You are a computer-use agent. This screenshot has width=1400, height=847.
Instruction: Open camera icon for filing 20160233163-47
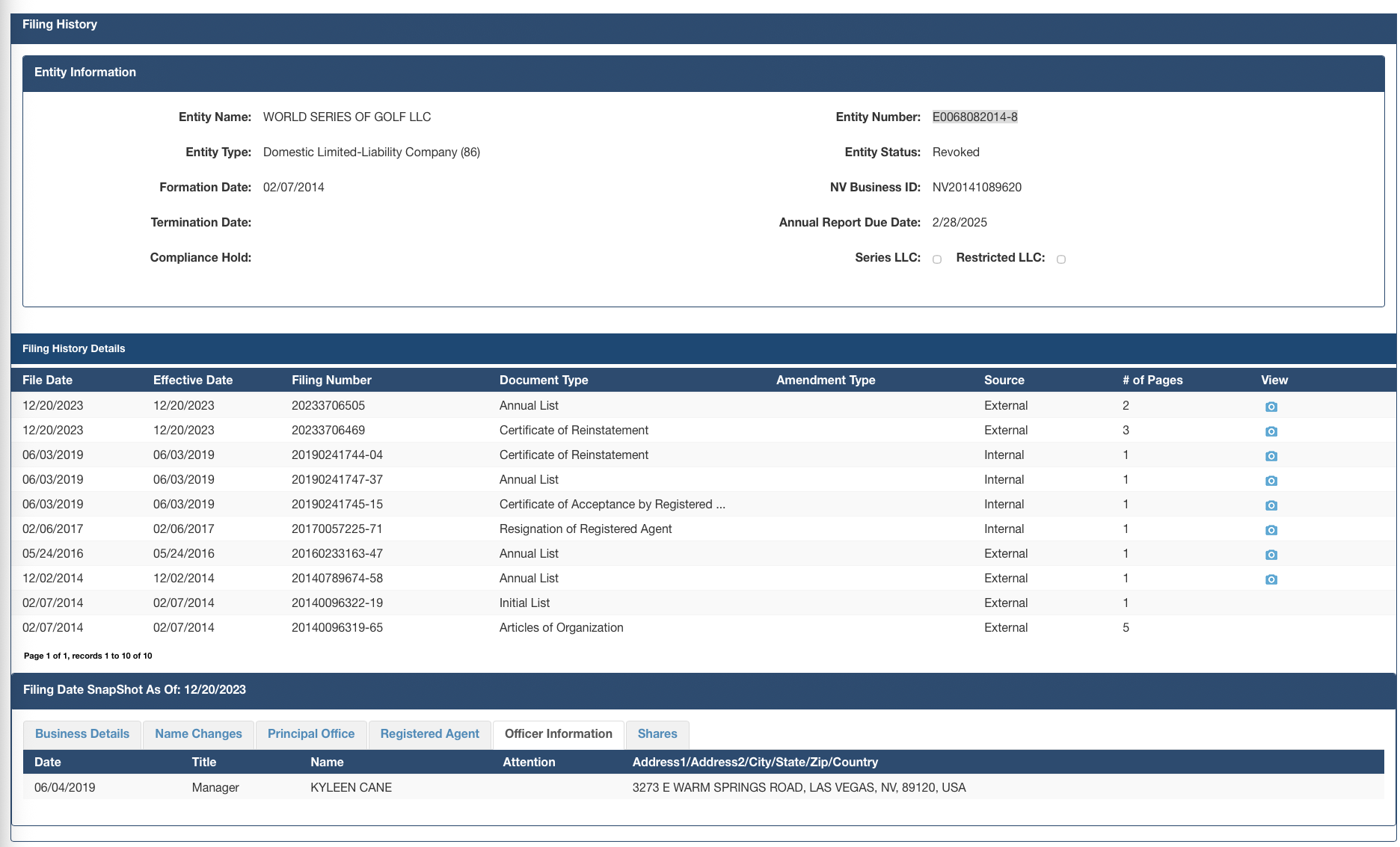point(1271,555)
